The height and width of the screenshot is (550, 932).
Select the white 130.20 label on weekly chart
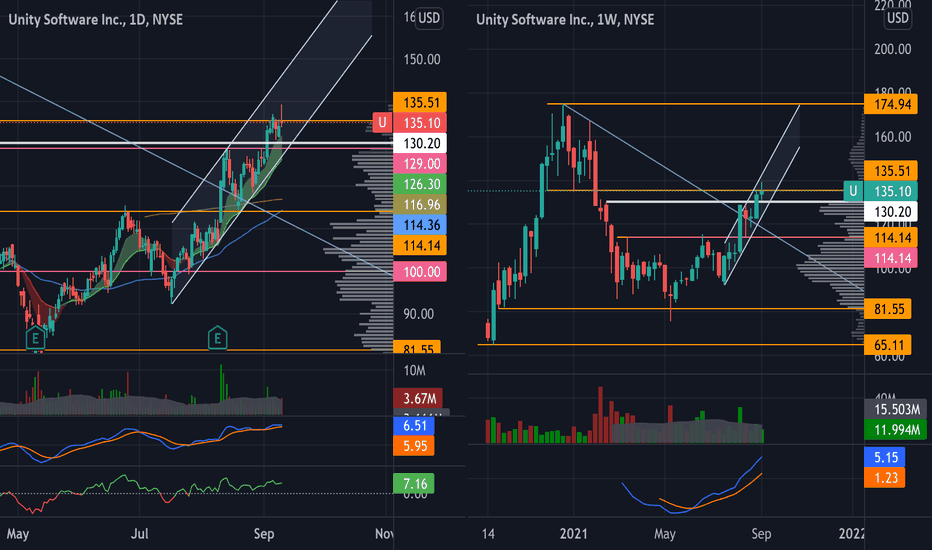pyautogui.click(x=891, y=211)
